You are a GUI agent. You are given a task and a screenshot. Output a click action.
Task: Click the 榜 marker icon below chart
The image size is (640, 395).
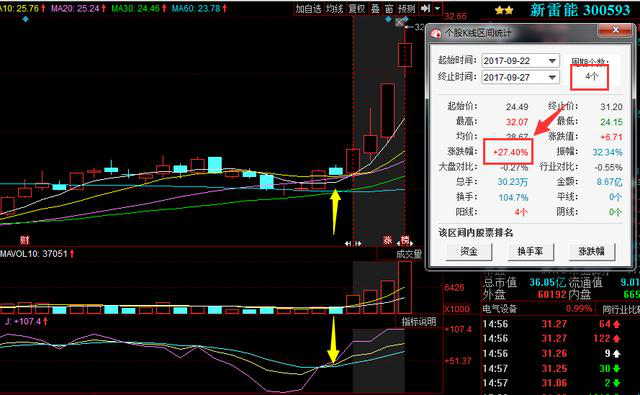click(x=404, y=240)
